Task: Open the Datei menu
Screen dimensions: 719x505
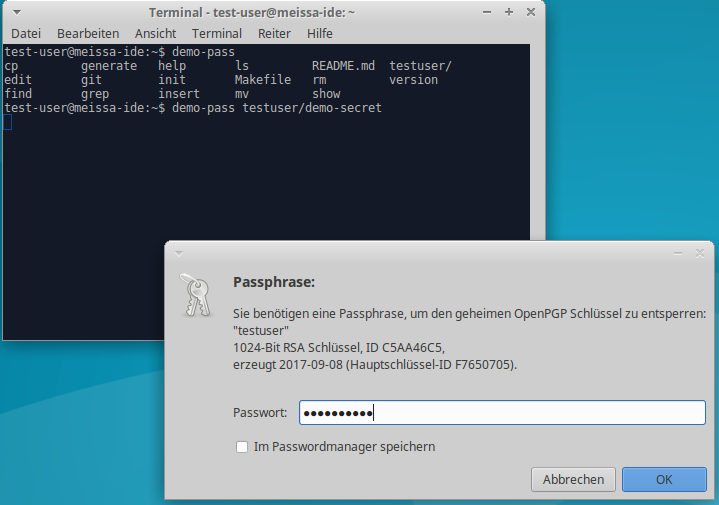Action: click(26, 33)
